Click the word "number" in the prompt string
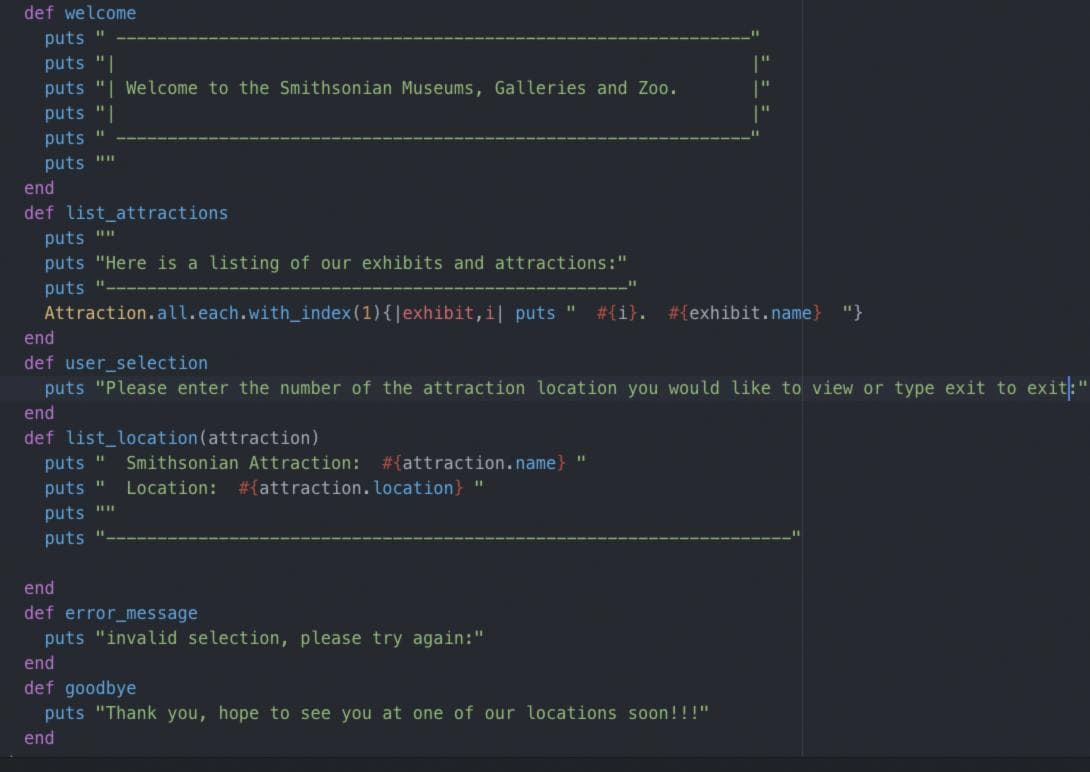This screenshot has width=1090, height=772. (310, 388)
